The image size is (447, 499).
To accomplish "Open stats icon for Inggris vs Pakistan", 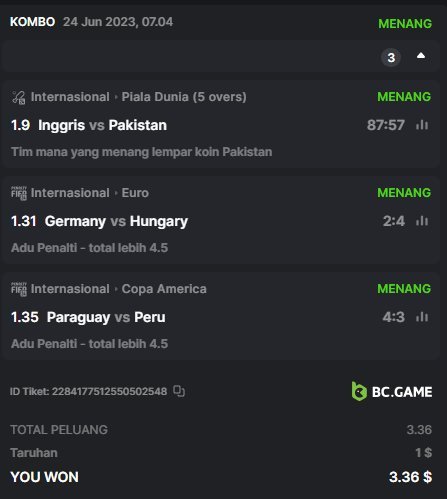I will pyautogui.click(x=422, y=125).
